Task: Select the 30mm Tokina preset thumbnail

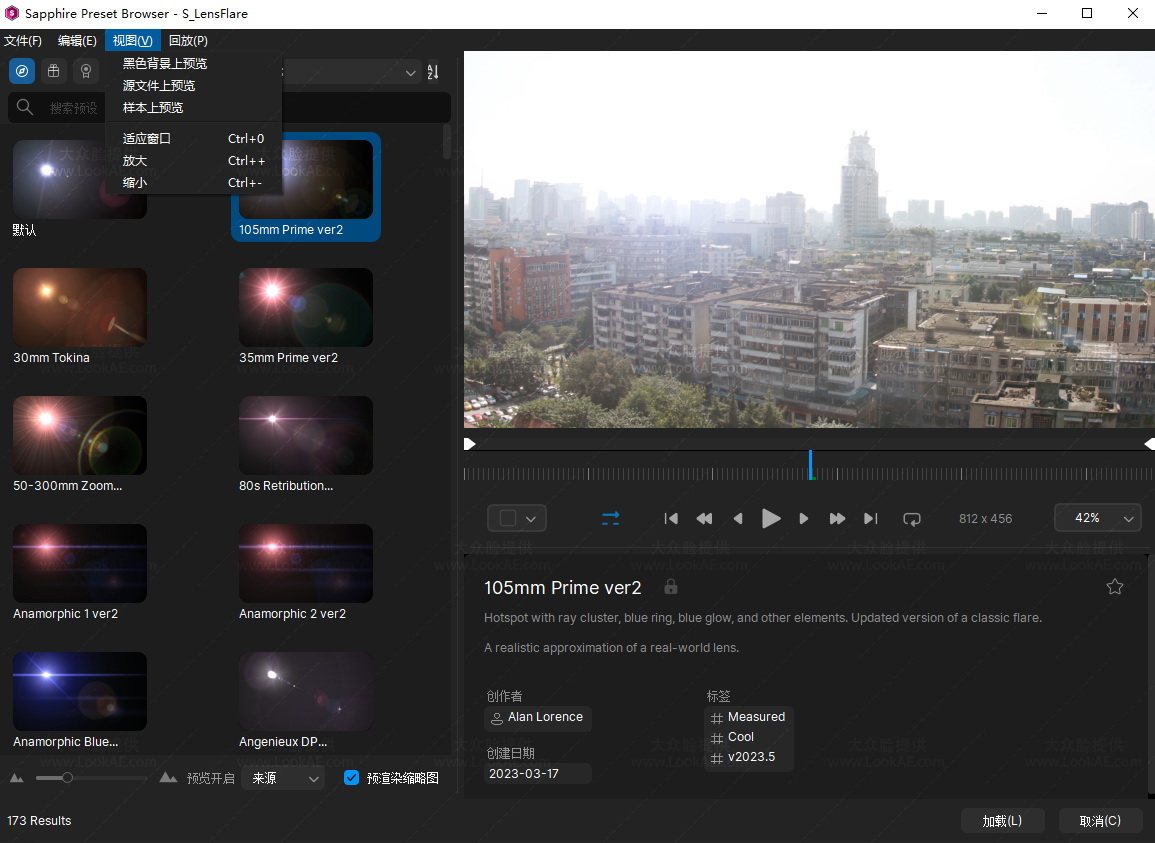Action: (x=80, y=307)
